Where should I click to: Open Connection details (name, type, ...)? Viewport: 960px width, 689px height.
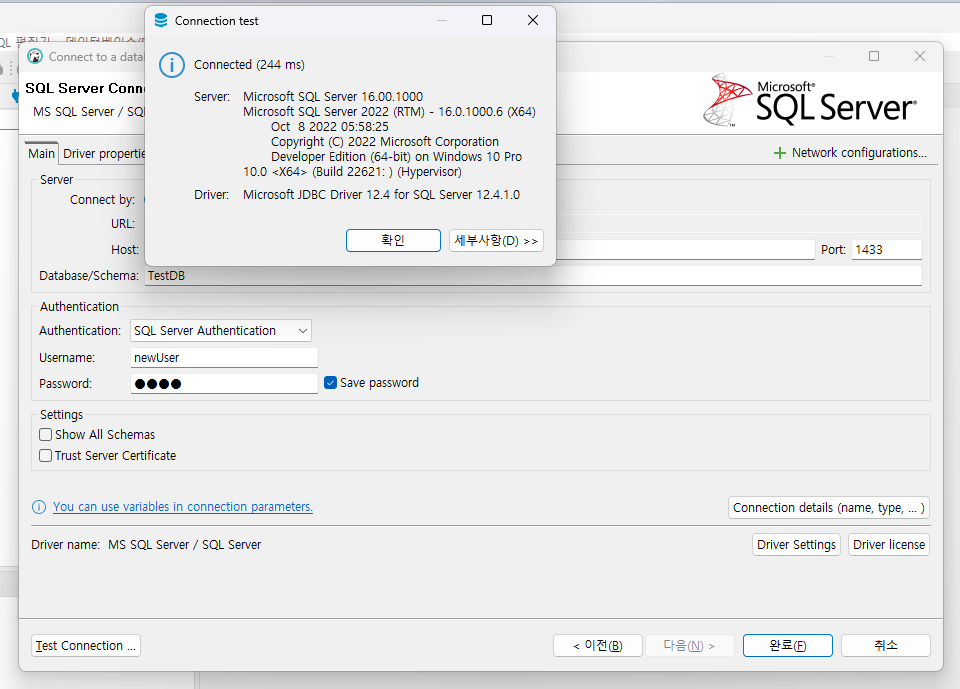[828, 508]
